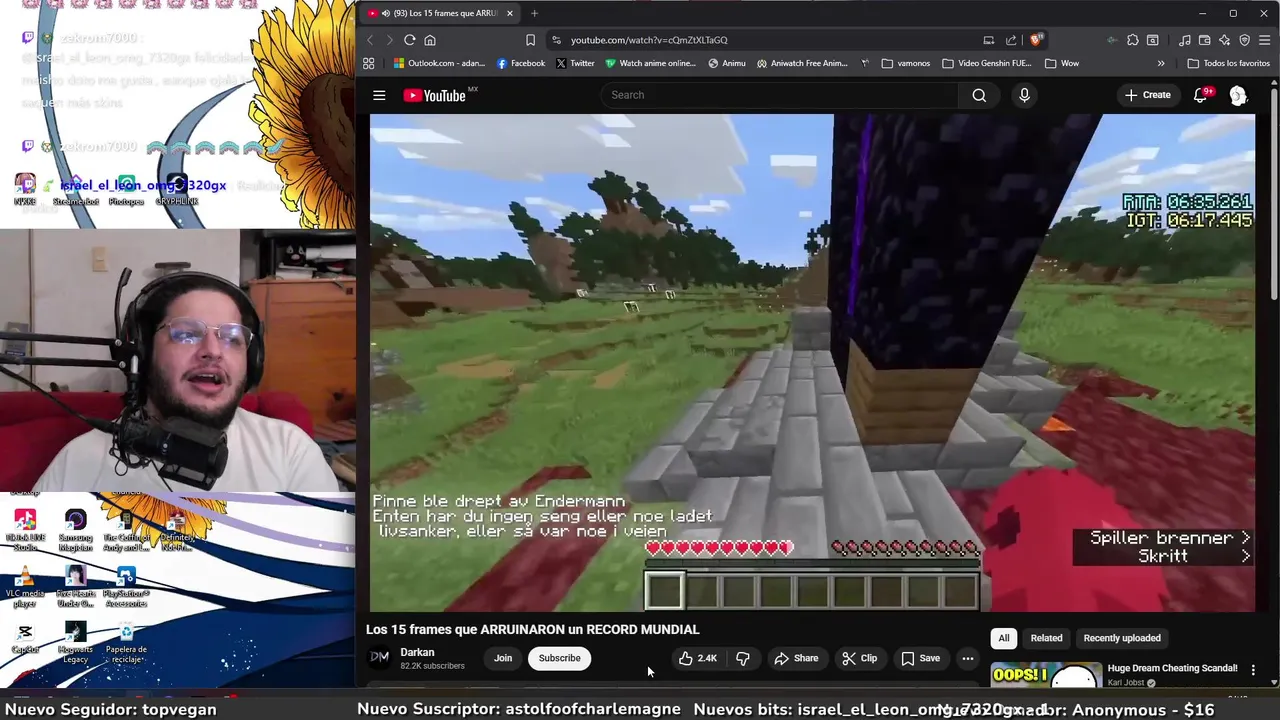Dislike the video with thumbs-down

[742, 658]
